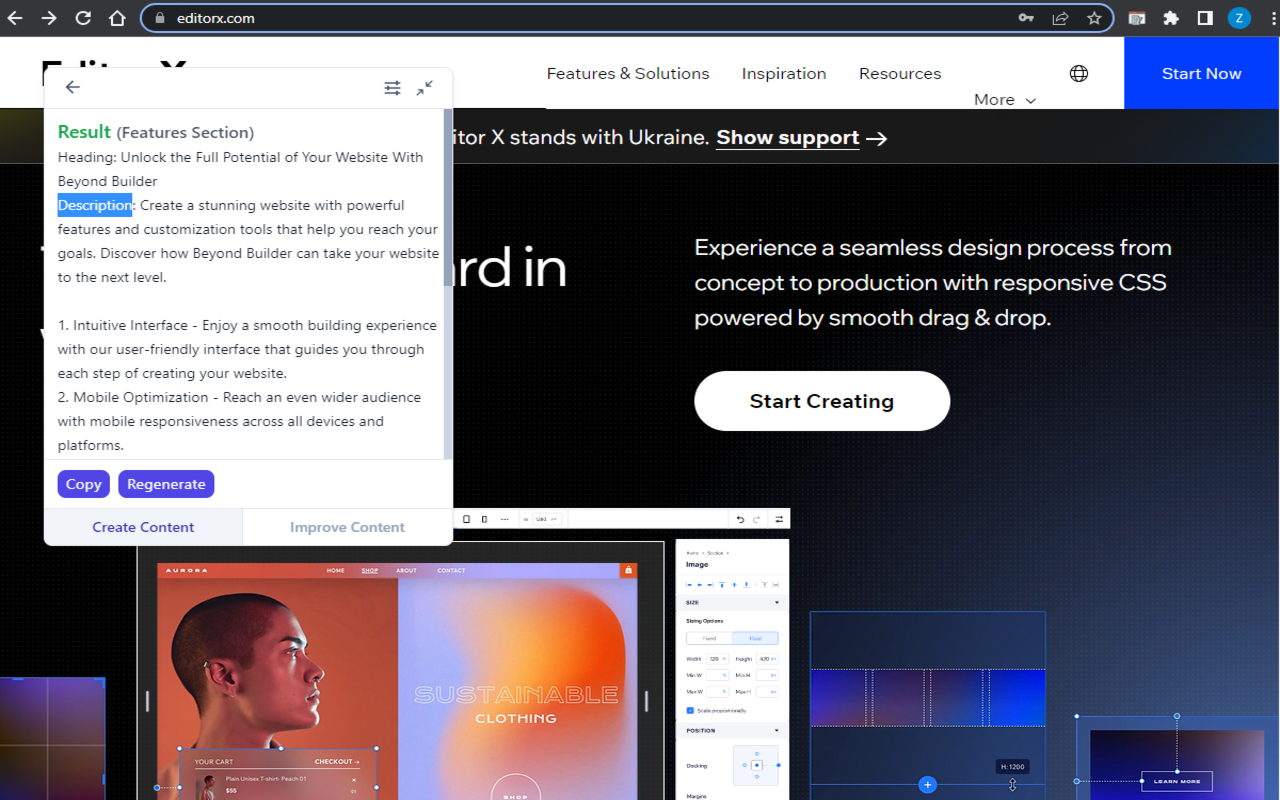Viewport: 1280px width, 800px height.
Task: Switch sizing option to Fixed
Action: tap(711, 638)
